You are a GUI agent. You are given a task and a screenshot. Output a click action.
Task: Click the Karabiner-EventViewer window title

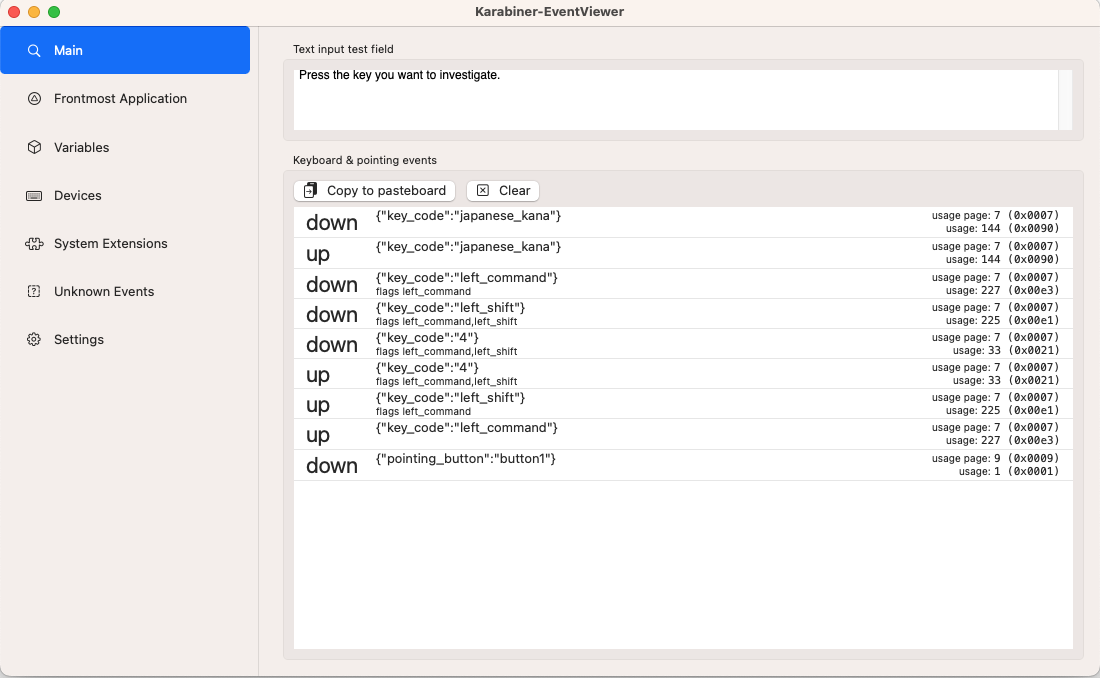point(549,11)
